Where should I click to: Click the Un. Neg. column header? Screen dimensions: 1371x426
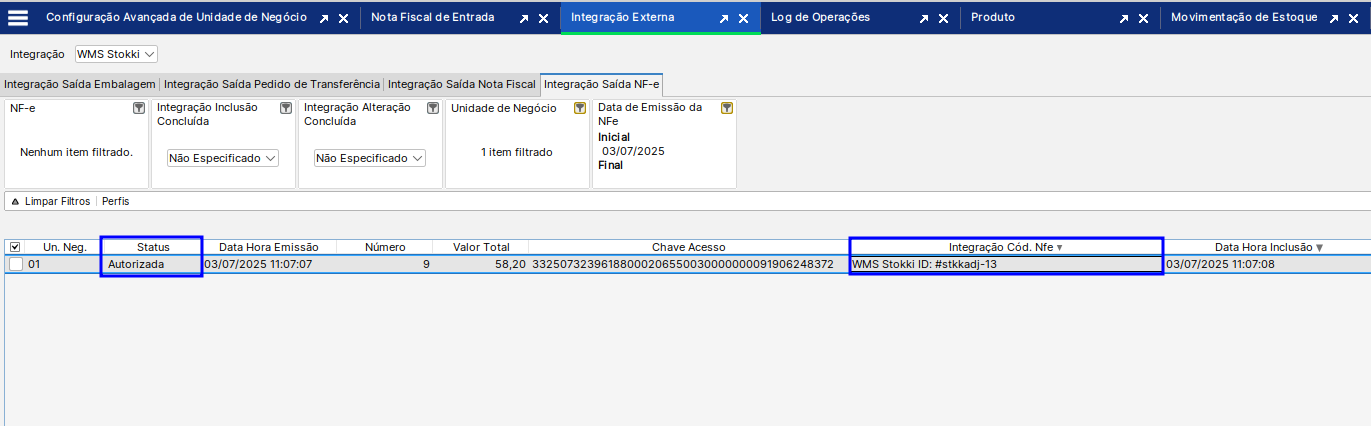pyautogui.click(x=64, y=247)
